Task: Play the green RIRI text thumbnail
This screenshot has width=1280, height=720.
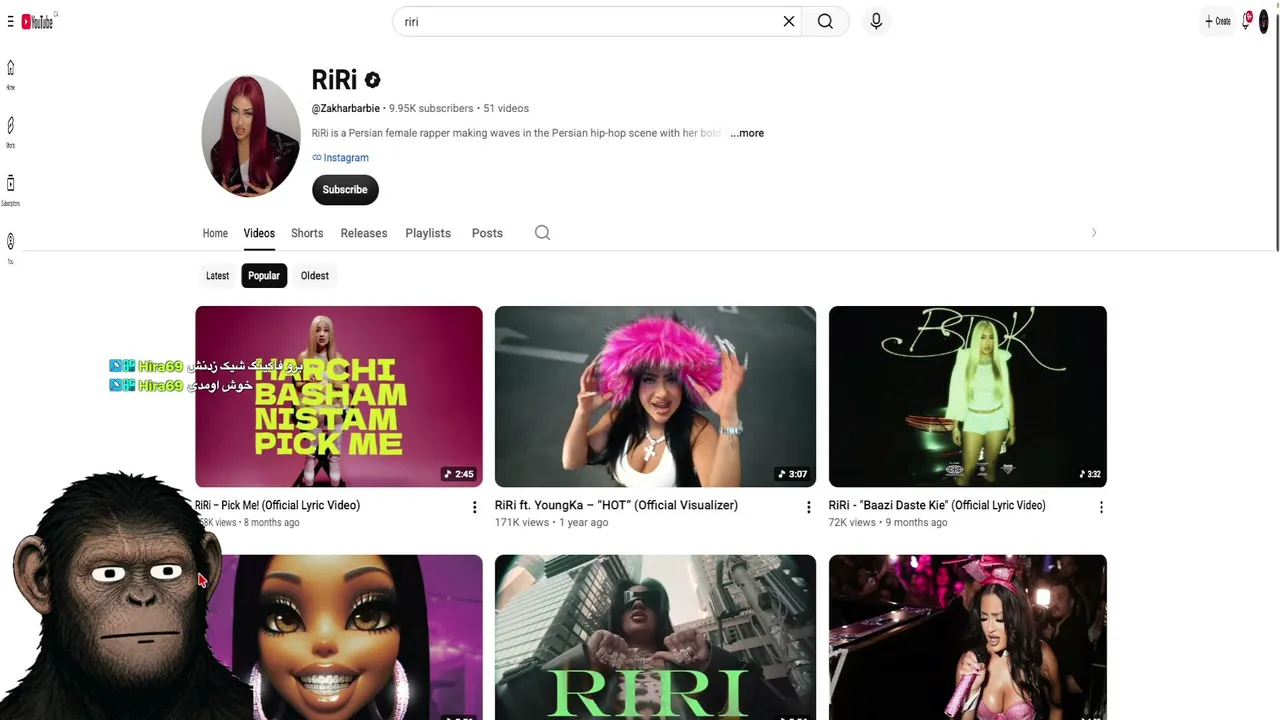Action: pos(655,637)
